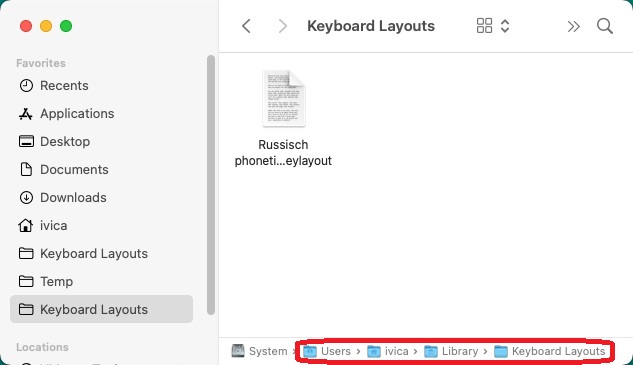Click ivica in the path bar

tap(396, 351)
